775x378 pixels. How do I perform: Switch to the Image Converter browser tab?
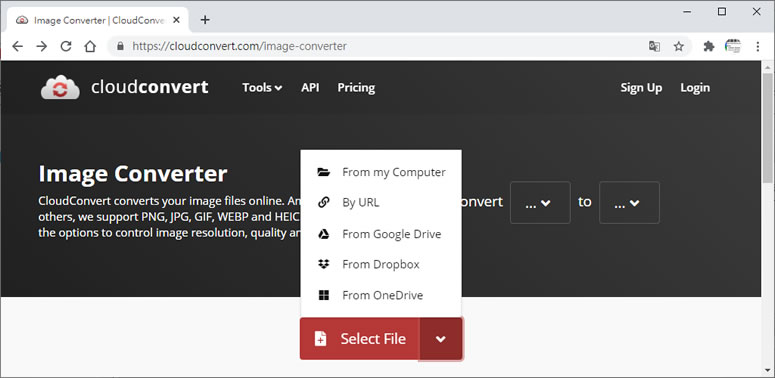click(98, 20)
